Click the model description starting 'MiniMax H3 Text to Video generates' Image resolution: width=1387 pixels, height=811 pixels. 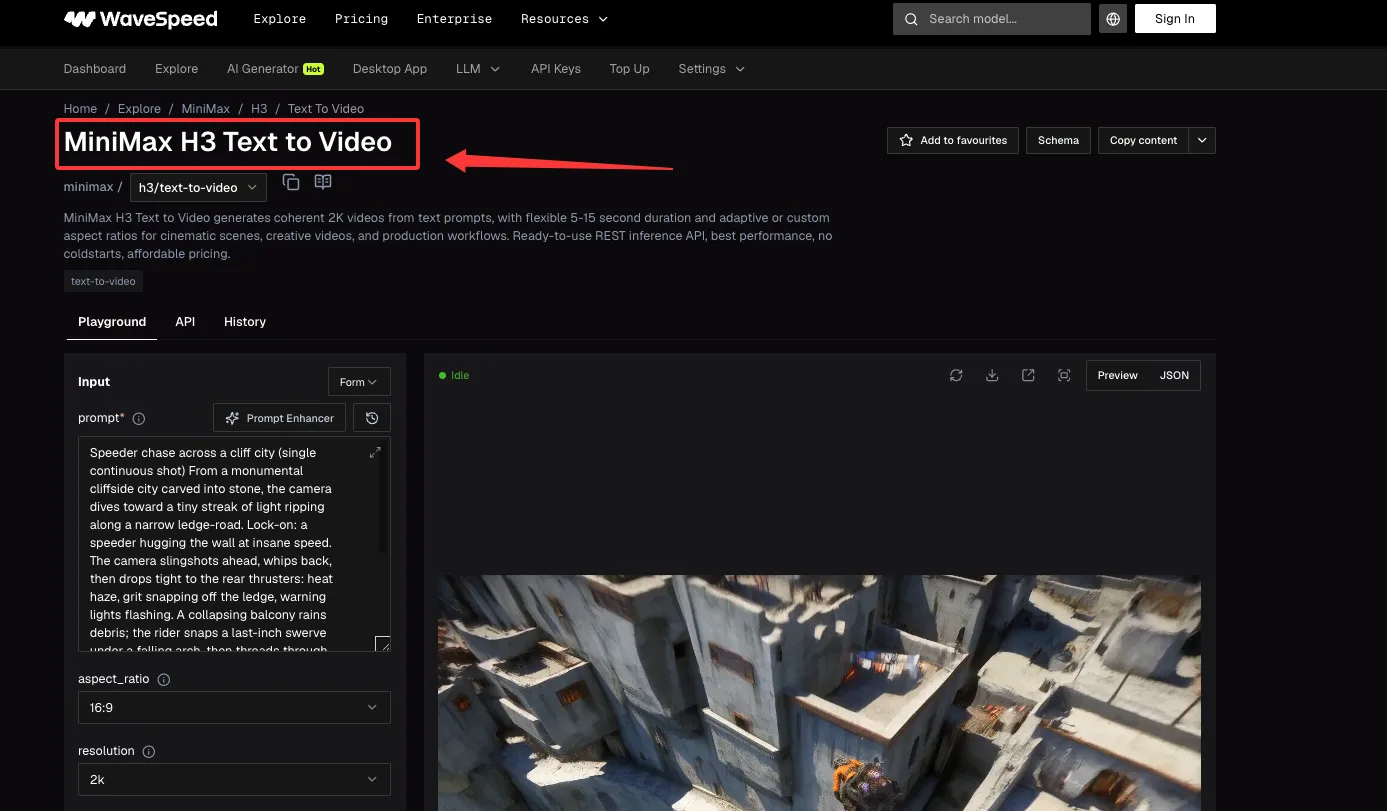(x=448, y=236)
